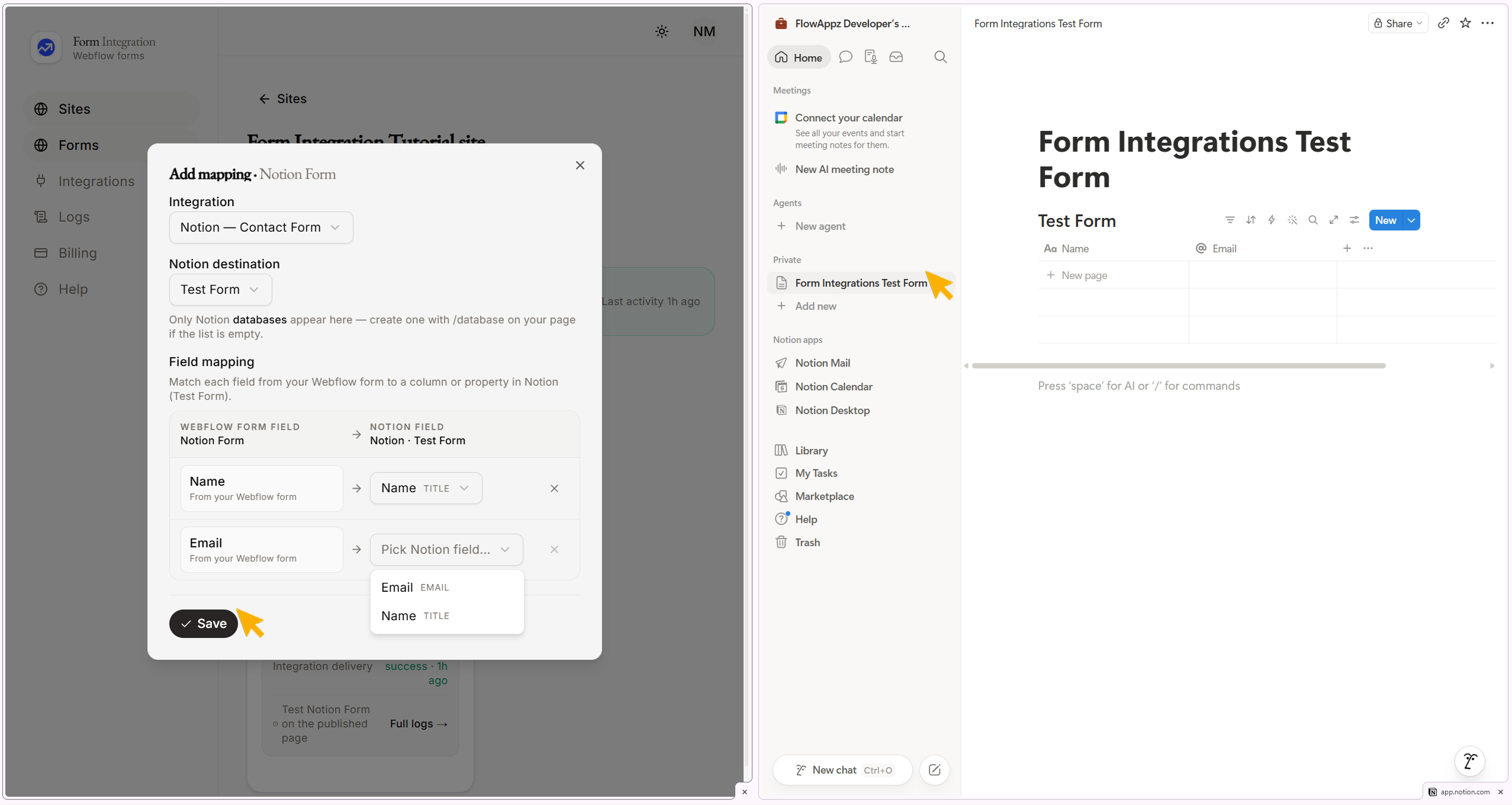Create a New agent
The image size is (1512, 805).
point(861,226)
